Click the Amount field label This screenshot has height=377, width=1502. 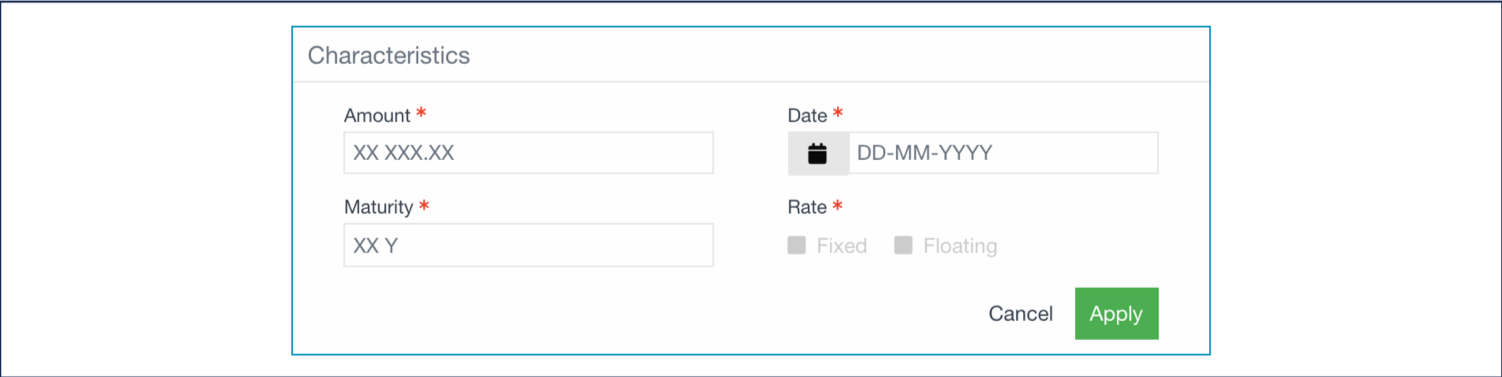[x=377, y=115]
